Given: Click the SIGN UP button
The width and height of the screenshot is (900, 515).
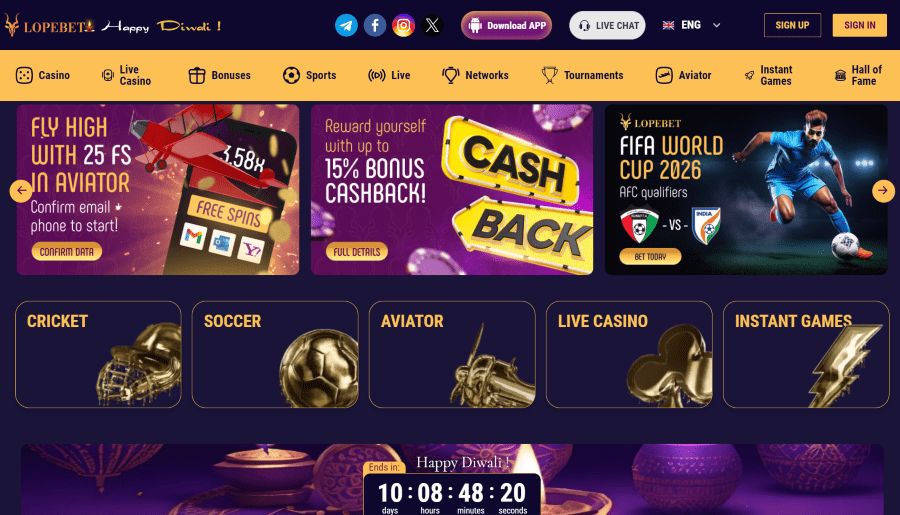Looking at the screenshot, I should pyautogui.click(x=792, y=25).
